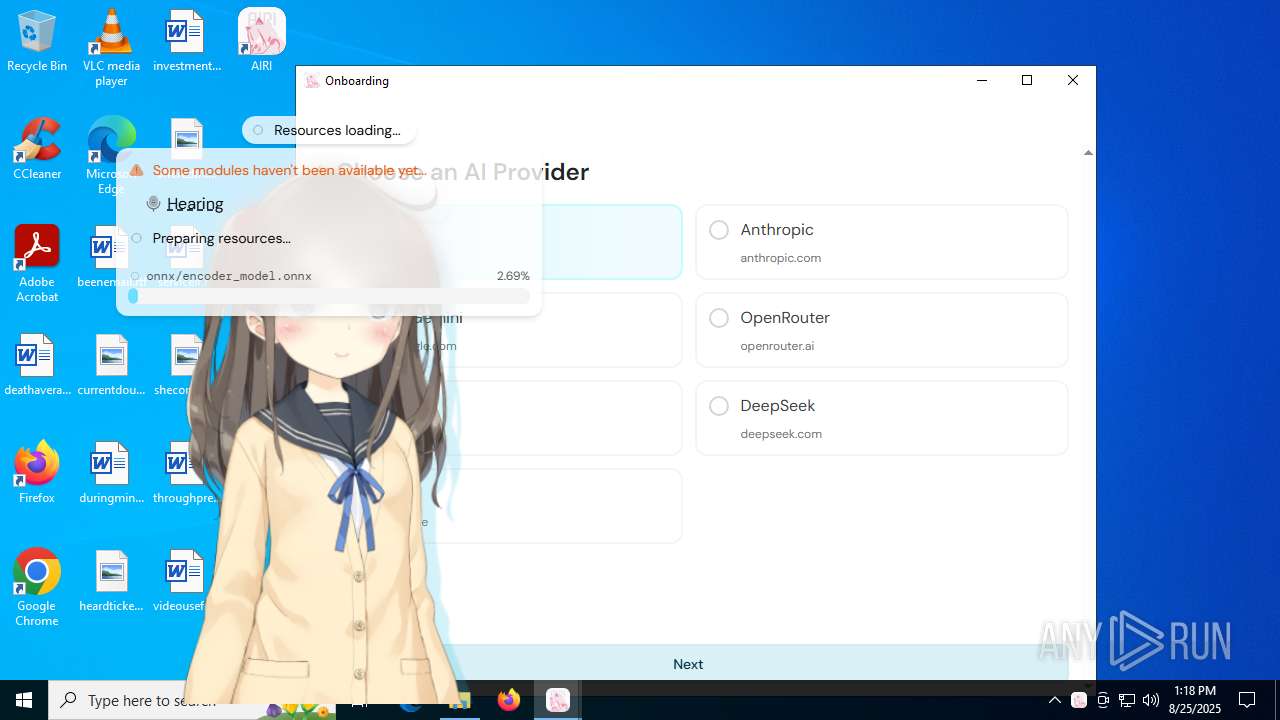Viewport: 1280px width, 720px height.
Task: Click the warning triangle icon
Action: pos(137,171)
